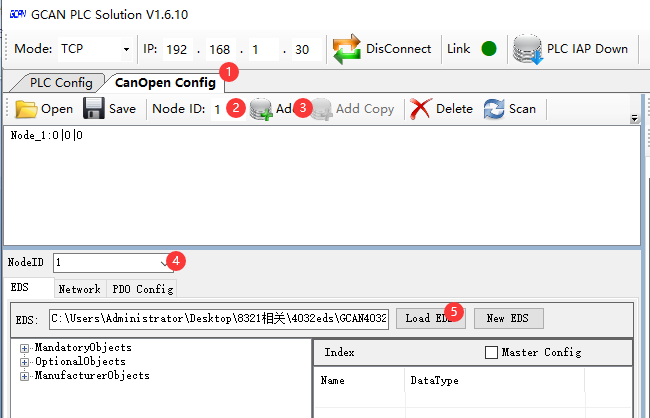Click the Scan refresh icon
The width and height of the screenshot is (650, 418).
pos(494,109)
